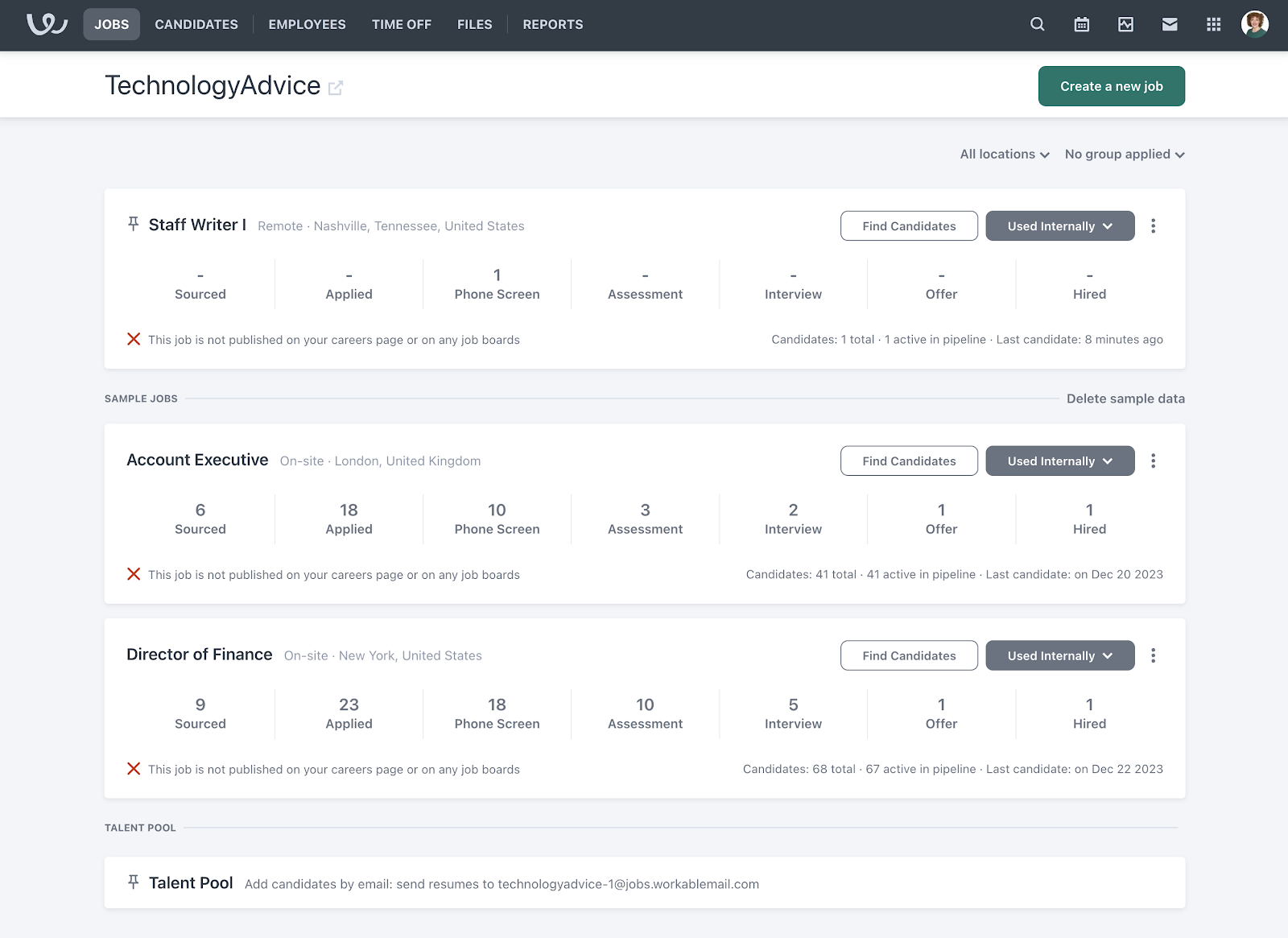Open Used Internally dropdown for Staff Writer I
The width and height of the screenshot is (1288, 938).
(1060, 226)
